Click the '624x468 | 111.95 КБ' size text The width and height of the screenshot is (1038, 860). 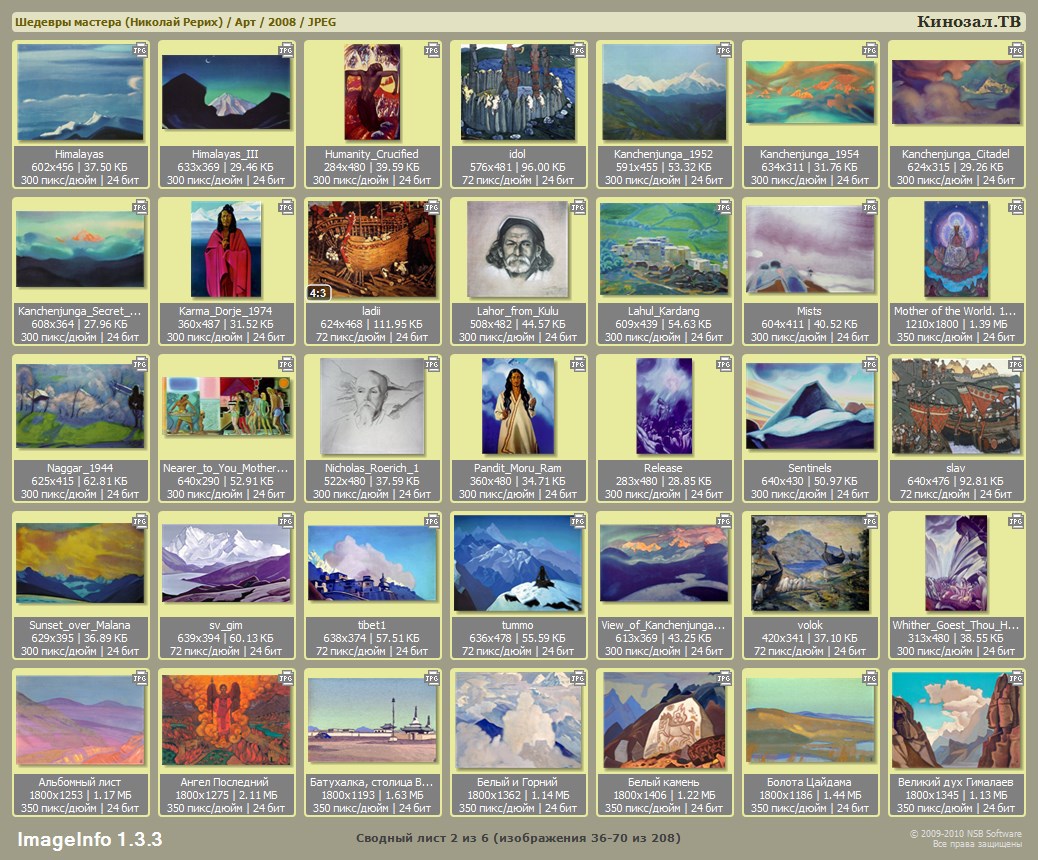point(372,324)
